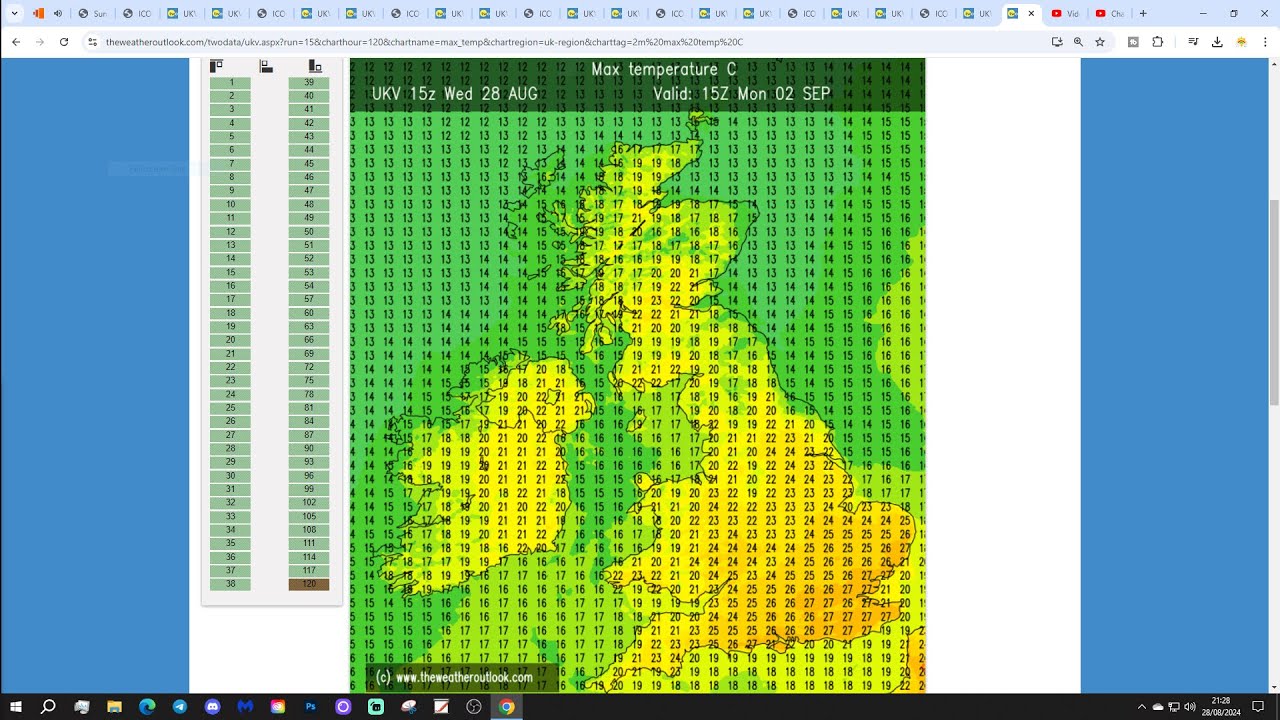1280x720 pixels.
Task: Open Telegram from the taskbar
Action: (x=179, y=706)
